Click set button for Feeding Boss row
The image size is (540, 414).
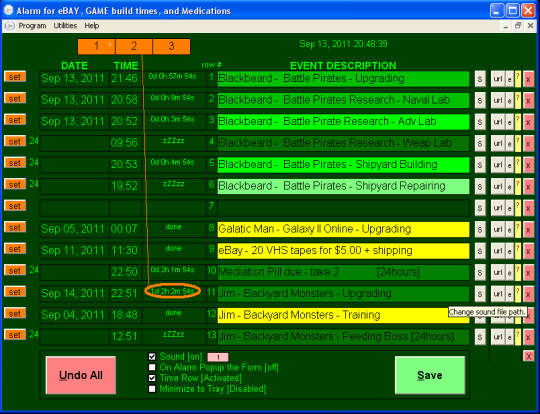(15, 335)
